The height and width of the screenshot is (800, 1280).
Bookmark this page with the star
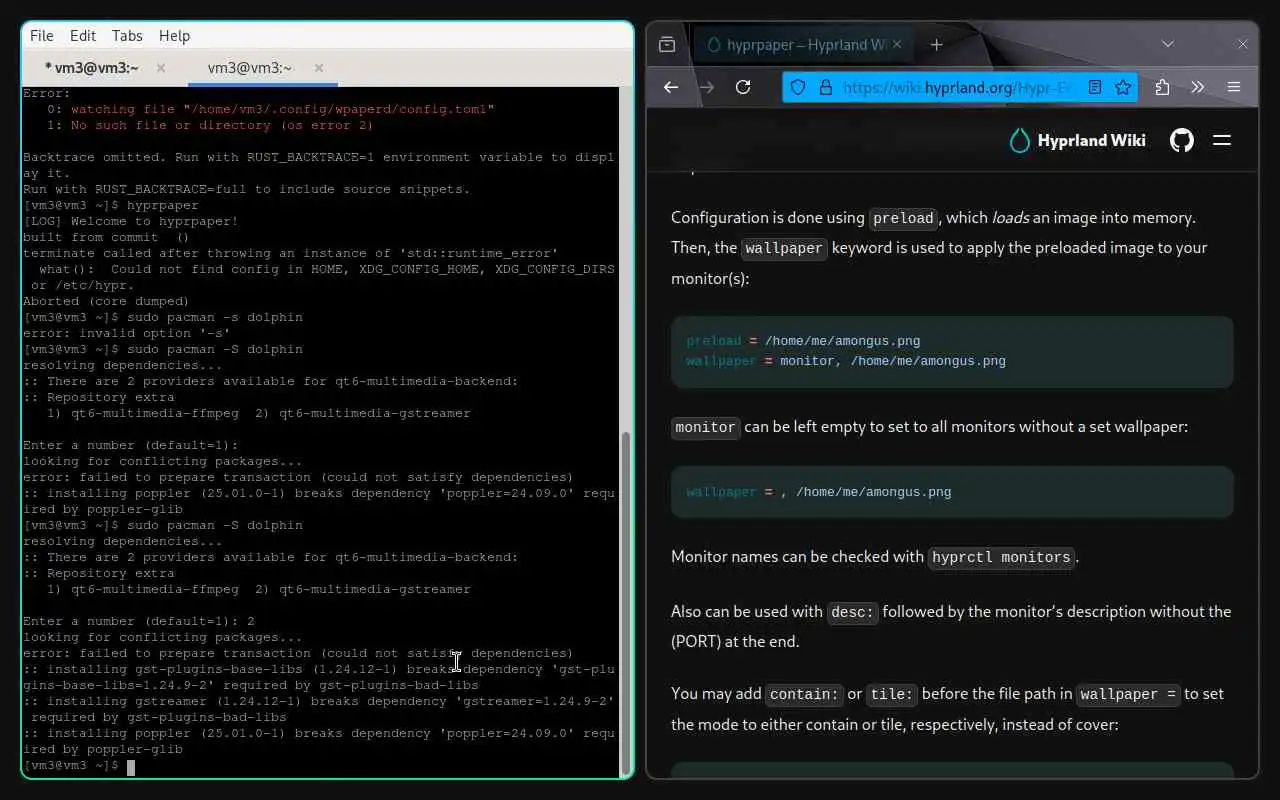[x=1123, y=87]
